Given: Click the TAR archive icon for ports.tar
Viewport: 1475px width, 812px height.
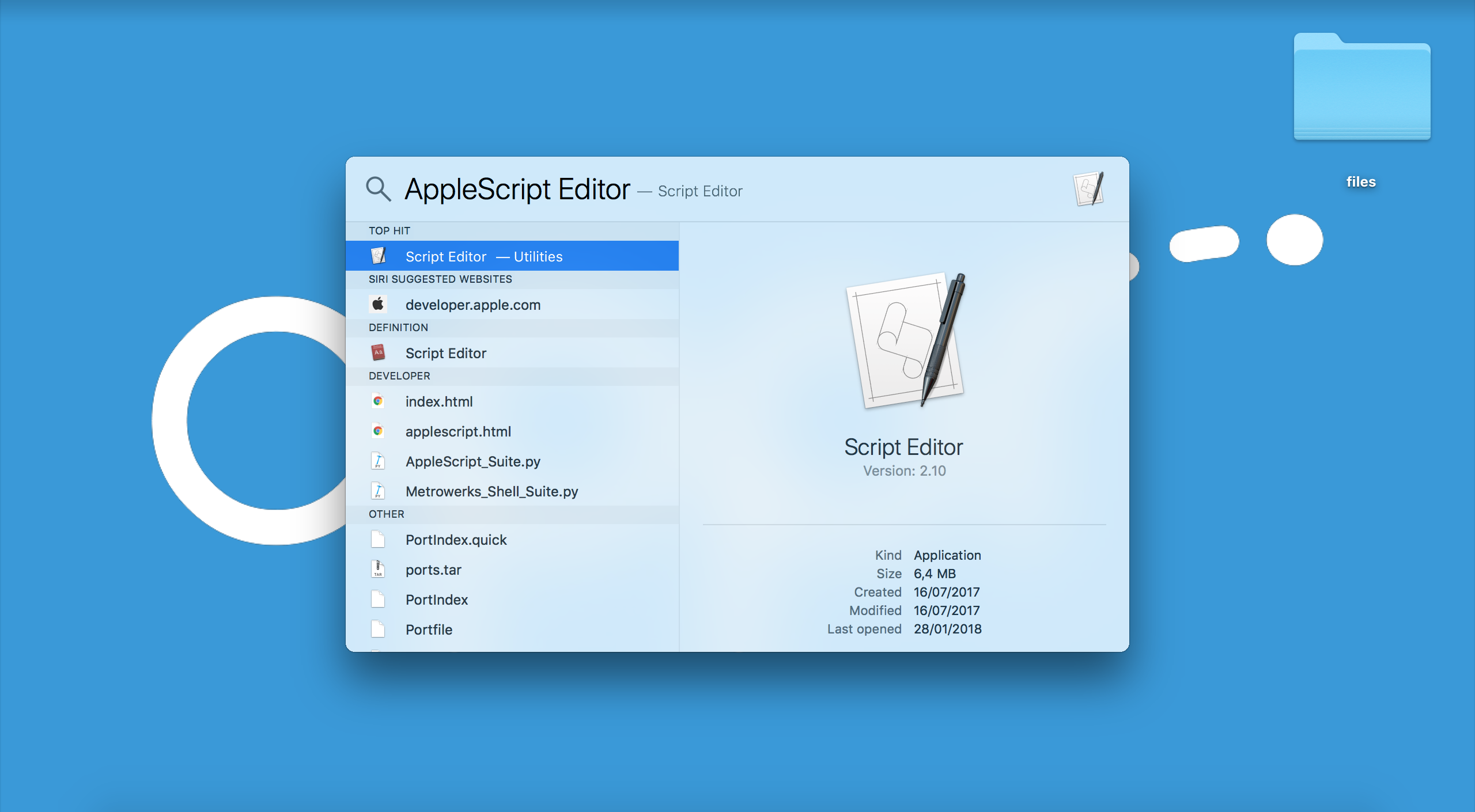Looking at the screenshot, I should [x=378, y=569].
